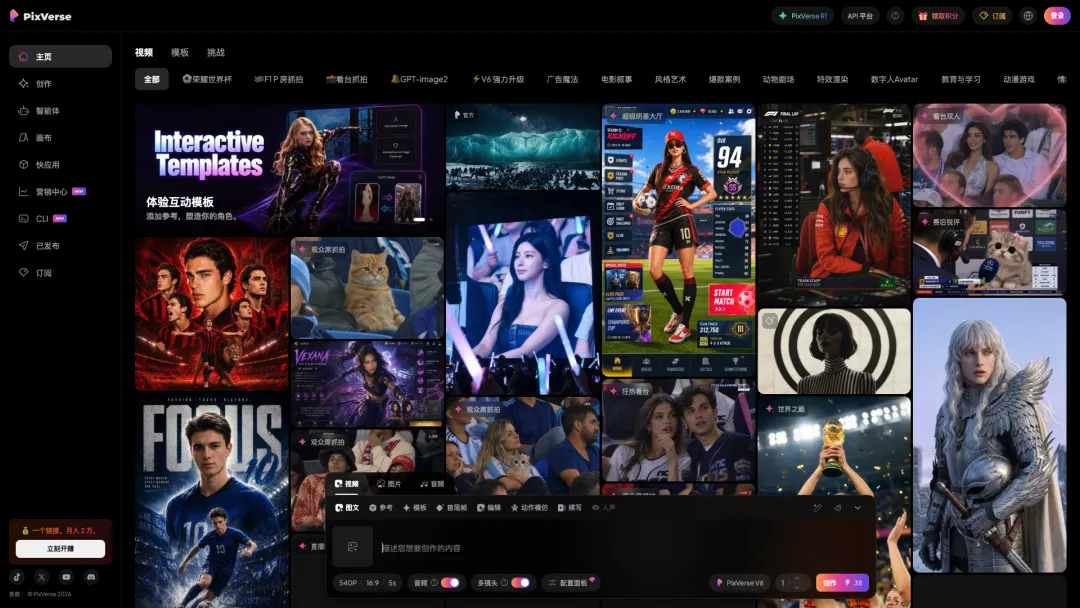The height and width of the screenshot is (608, 1080).
Task: Toggle the 音频 audio switch
Action: [x=450, y=583]
